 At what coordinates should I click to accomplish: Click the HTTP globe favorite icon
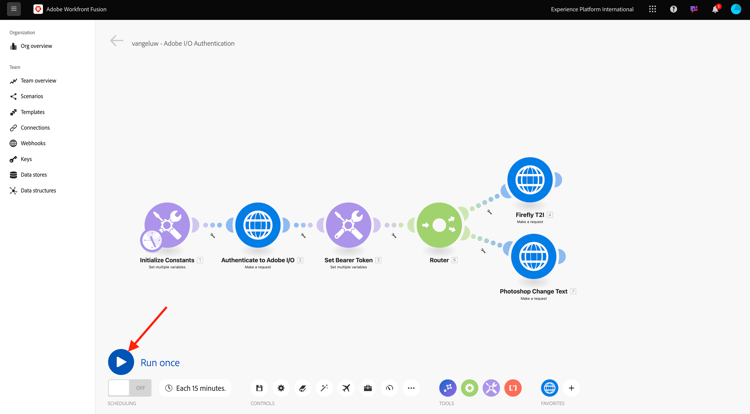pos(550,388)
